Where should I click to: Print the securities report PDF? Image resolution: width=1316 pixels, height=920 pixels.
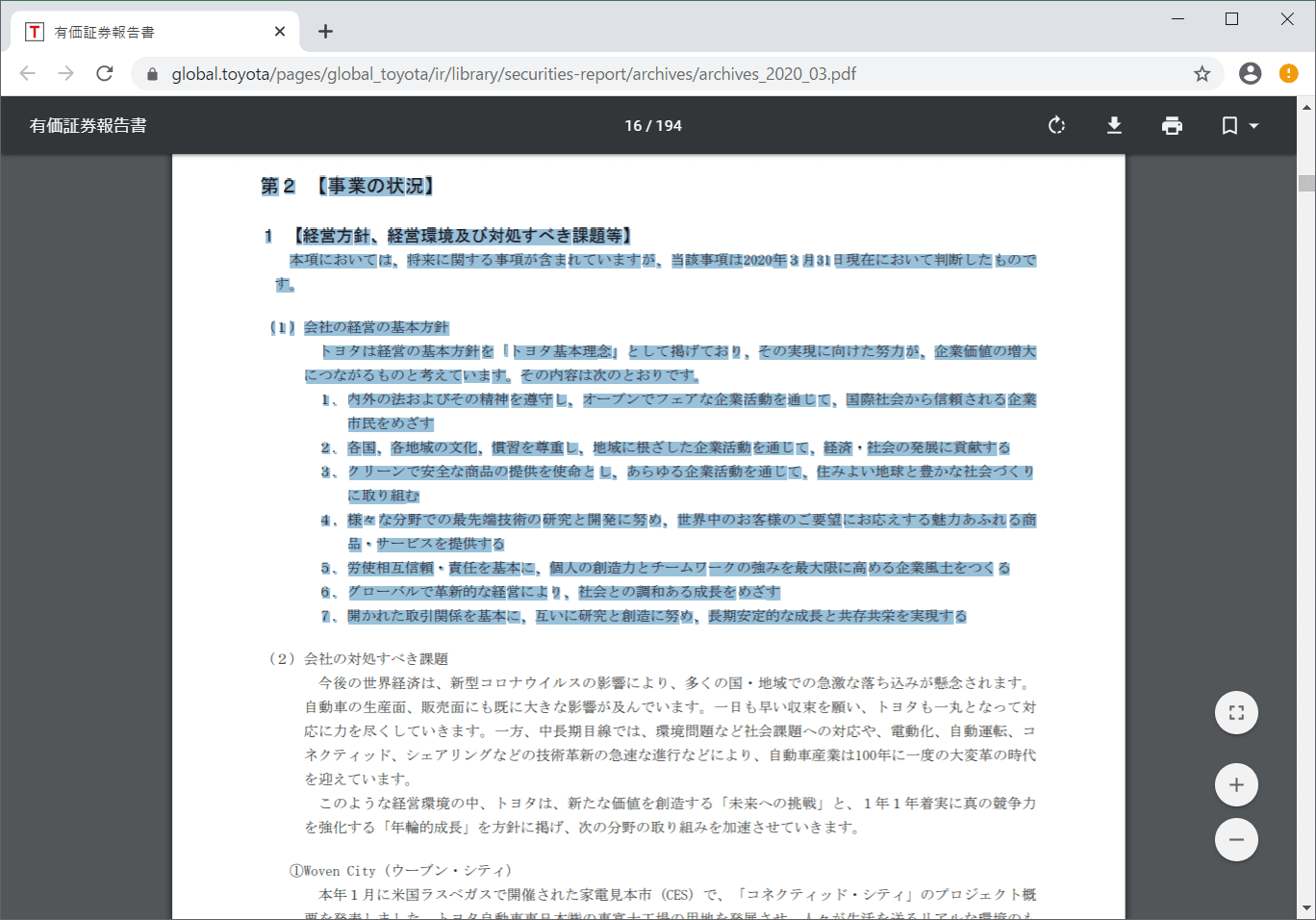(x=1172, y=126)
